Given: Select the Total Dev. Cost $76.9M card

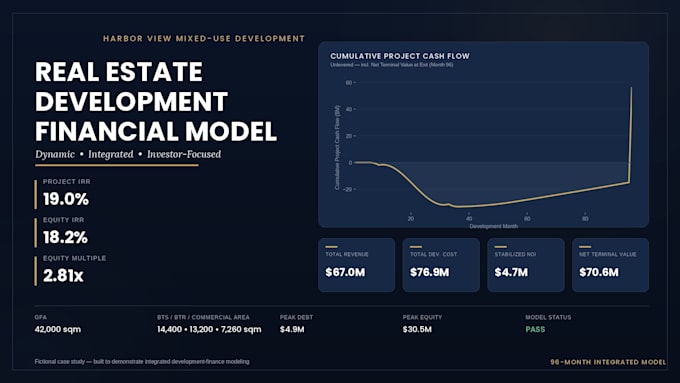Looking at the screenshot, I should tap(441, 265).
